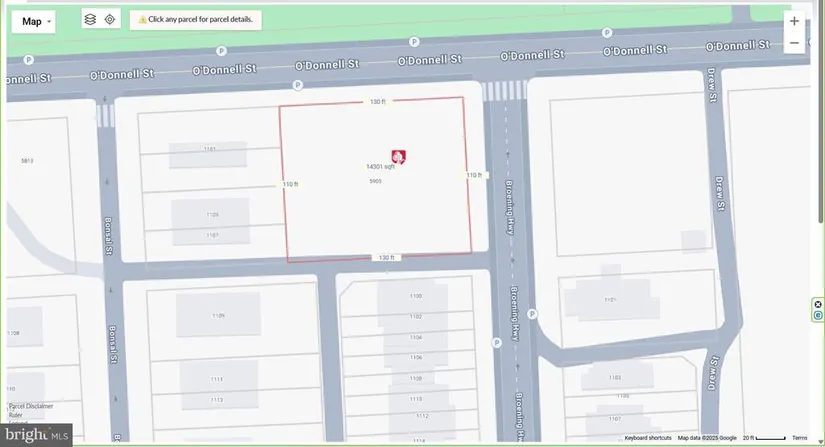Open Keyboard shortcuts
The height and width of the screenshot is (447, 825).
tap(648, 438)
